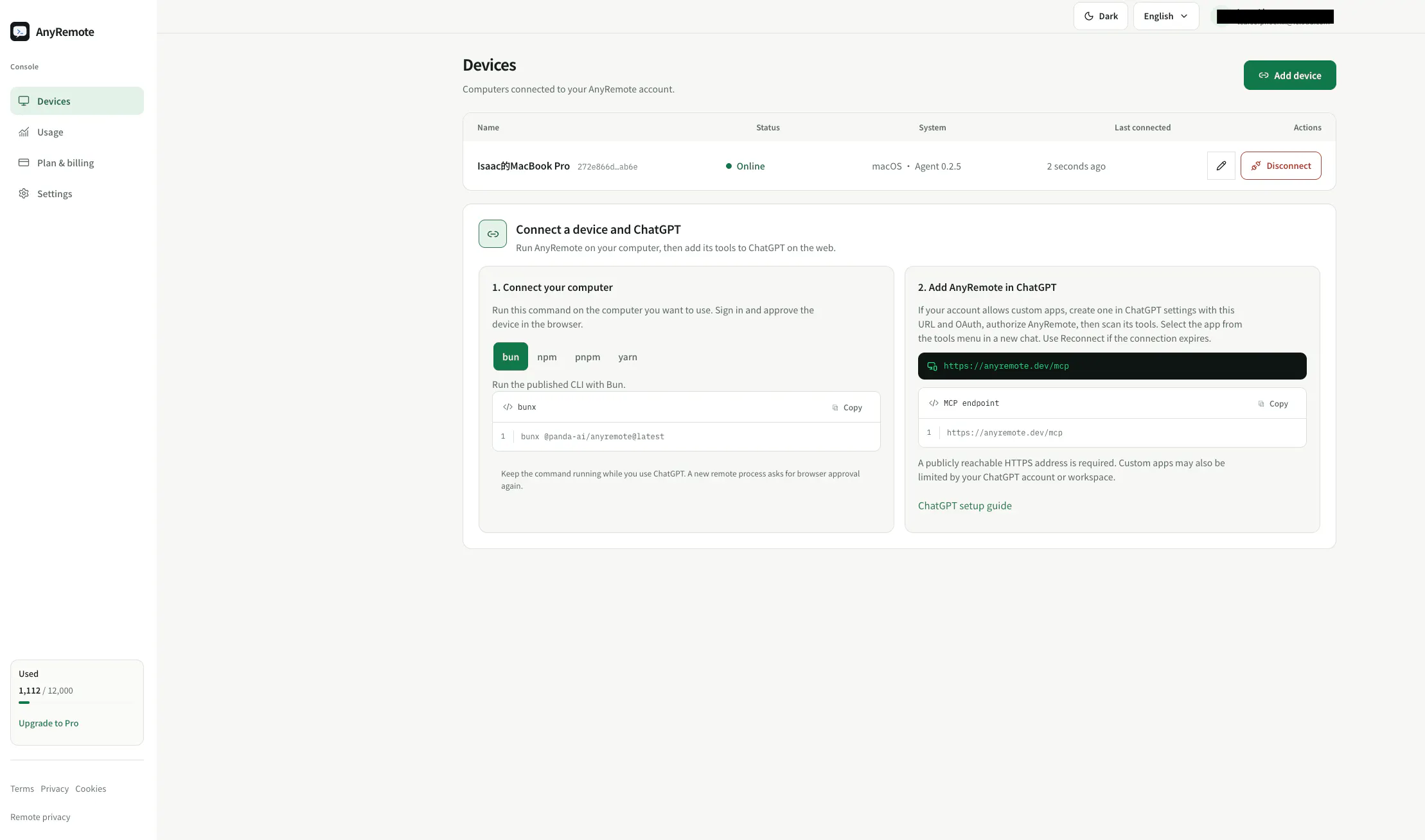Click the AnyRemote brand name
This screenshot has width=1425, height=840.
65,31
